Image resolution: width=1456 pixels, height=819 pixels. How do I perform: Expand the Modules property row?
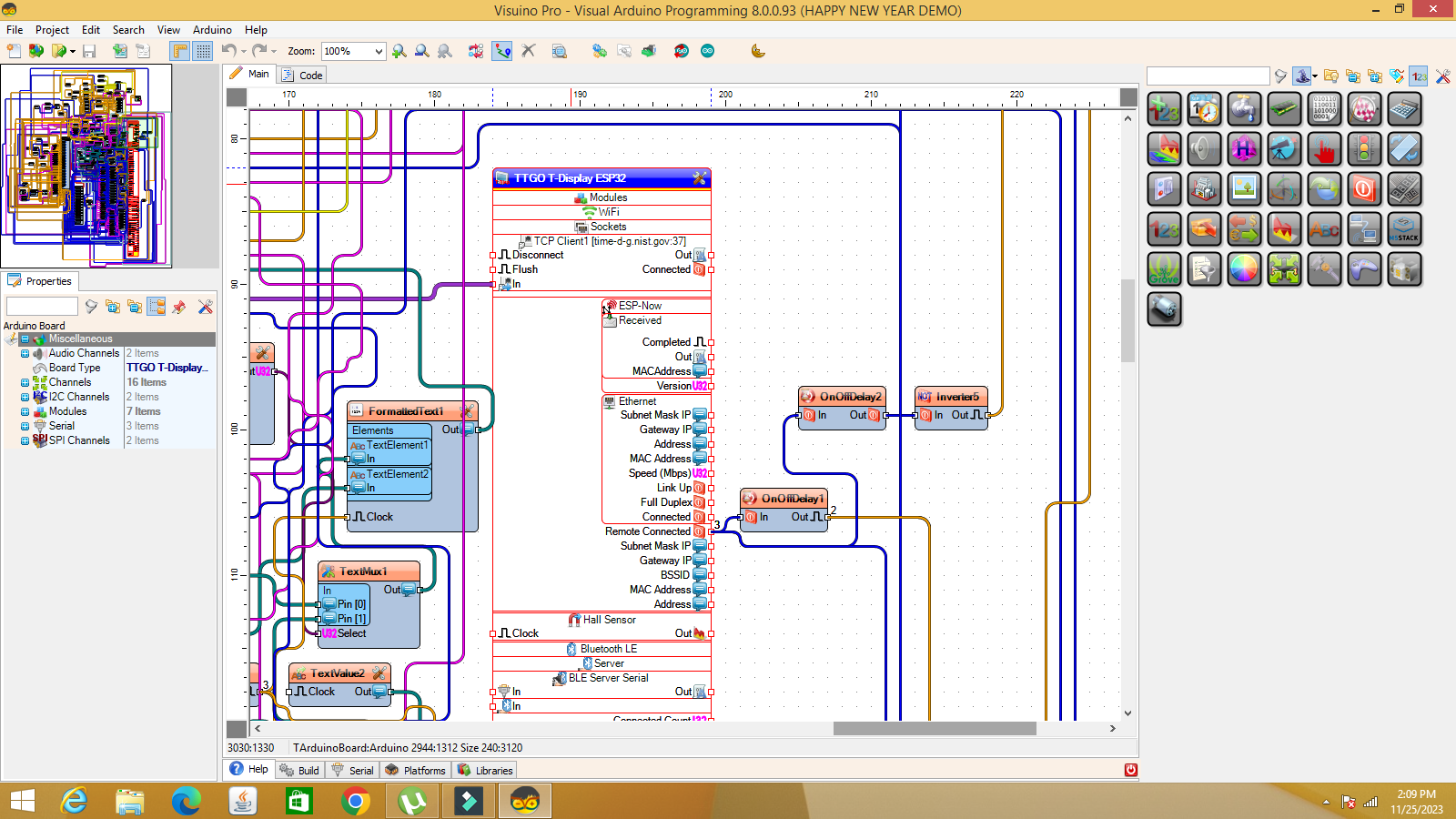pos(25,411)
